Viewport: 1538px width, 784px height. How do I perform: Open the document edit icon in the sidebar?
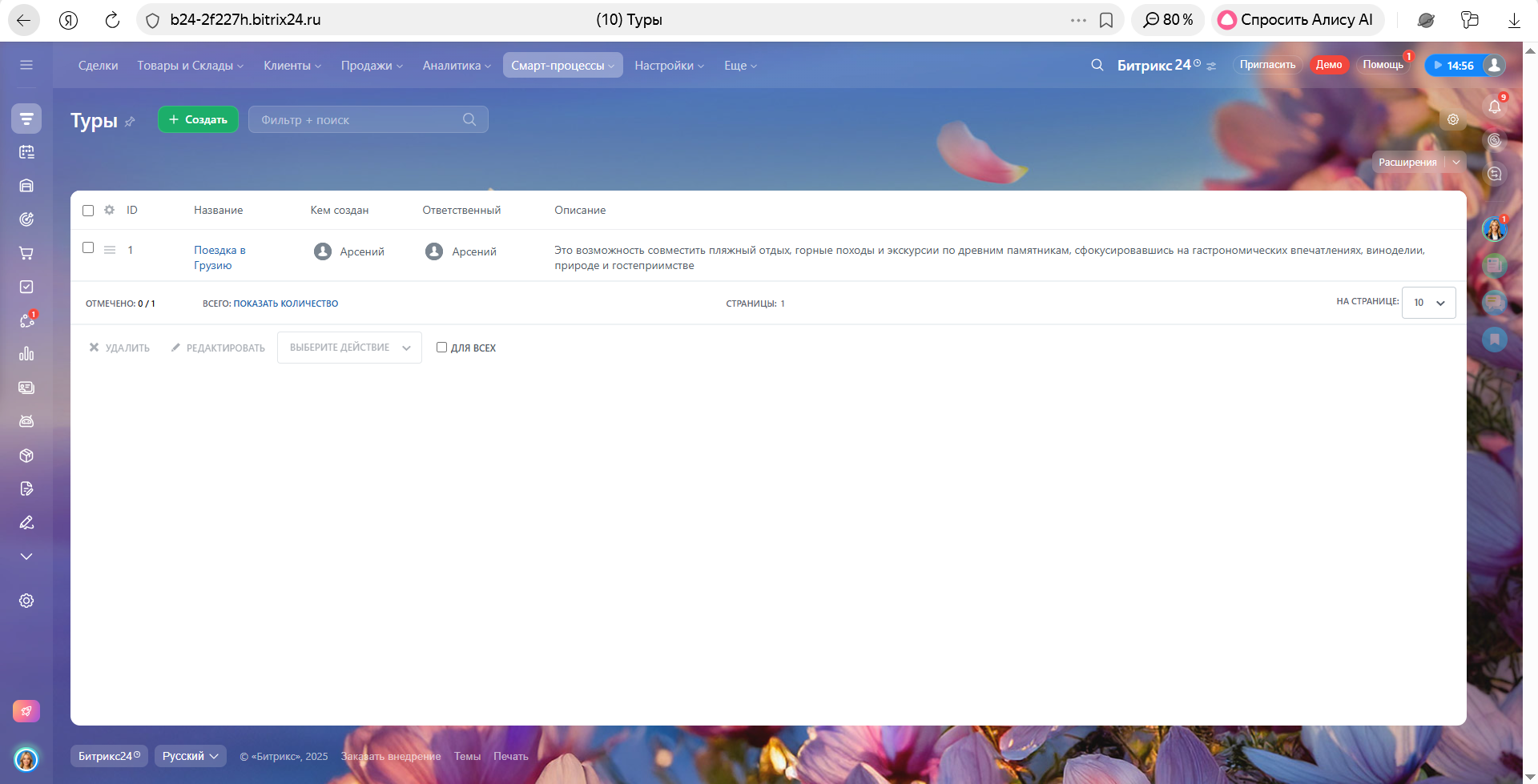(x=26, y=489)
